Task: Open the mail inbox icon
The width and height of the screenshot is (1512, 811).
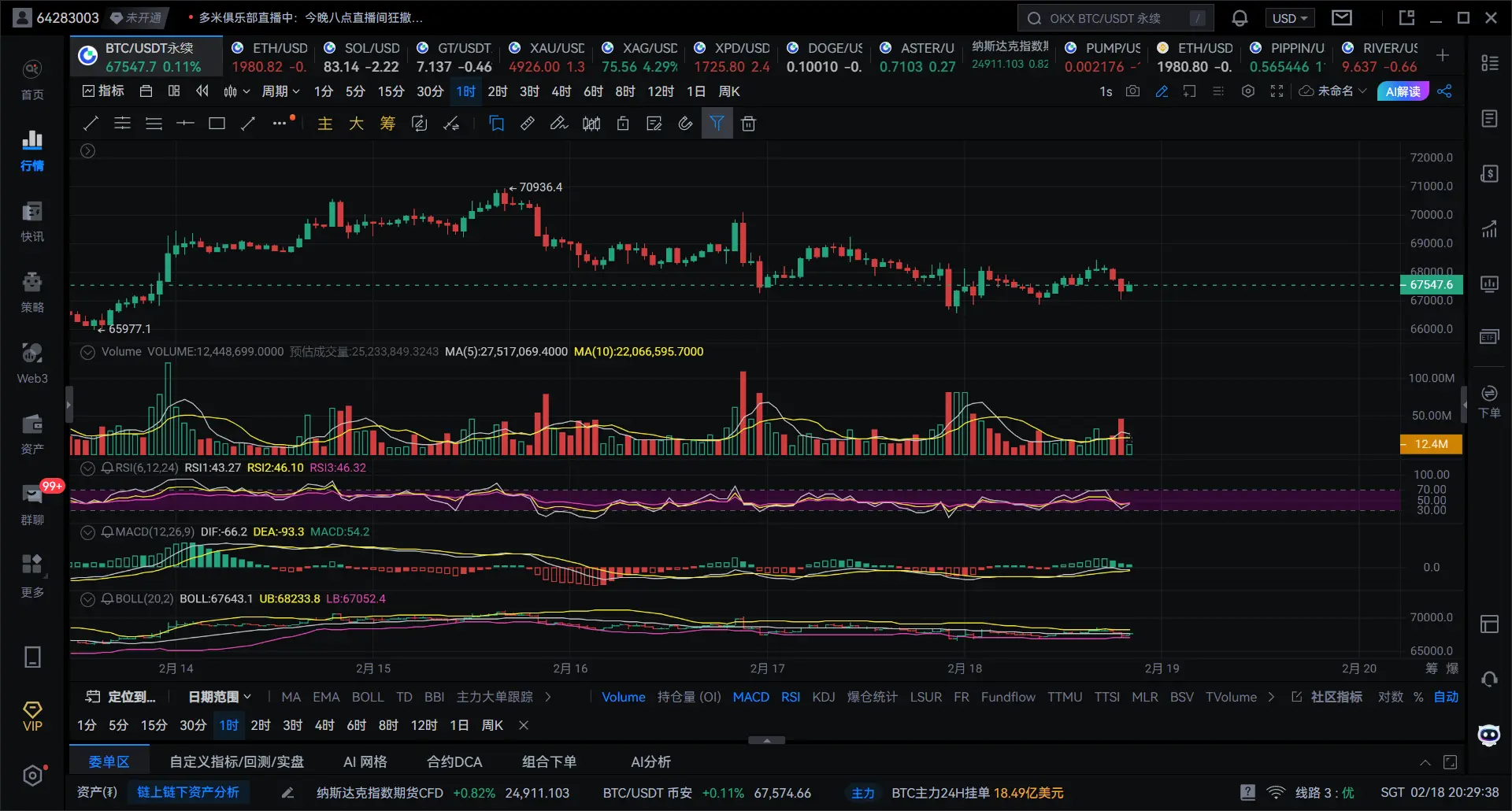Action: click(x=1342, y=17)
